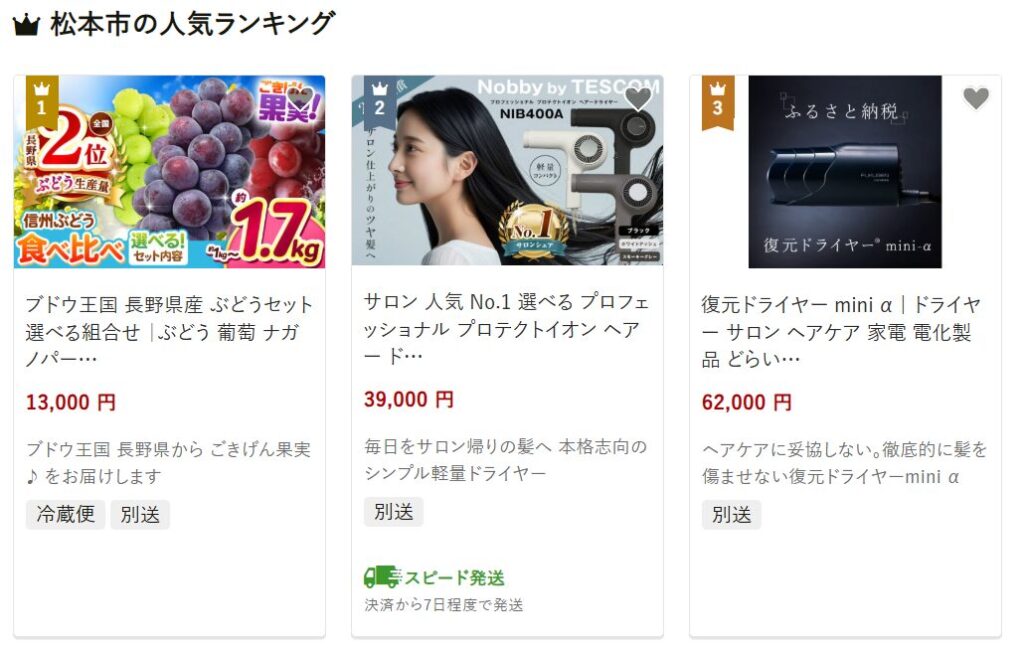Click the heart icon on the Nobby dryer card

tap(637, 98)
